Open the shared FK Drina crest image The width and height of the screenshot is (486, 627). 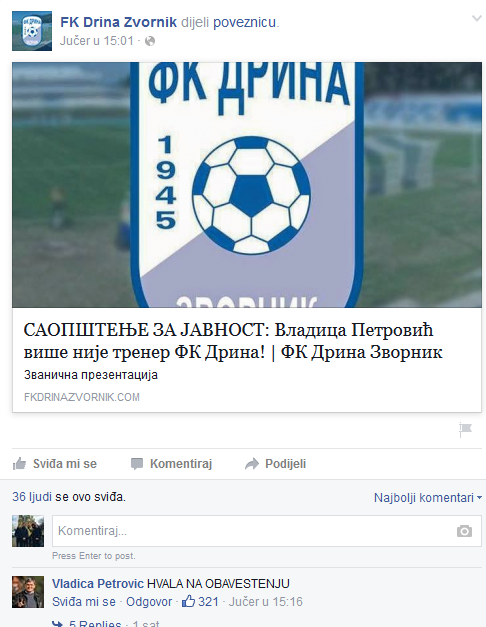(x=247, y=185)
